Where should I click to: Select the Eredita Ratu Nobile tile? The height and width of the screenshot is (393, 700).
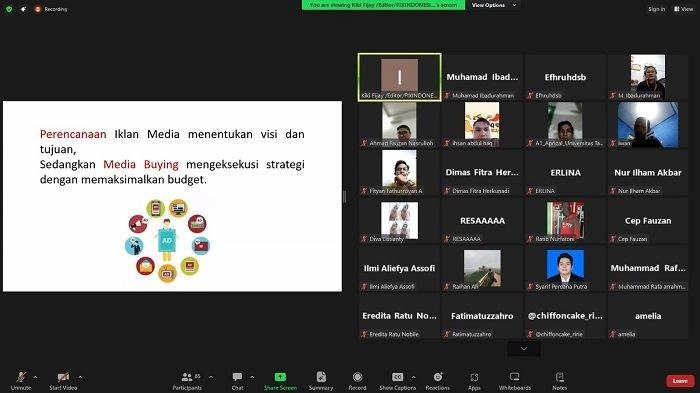(400, 316)
